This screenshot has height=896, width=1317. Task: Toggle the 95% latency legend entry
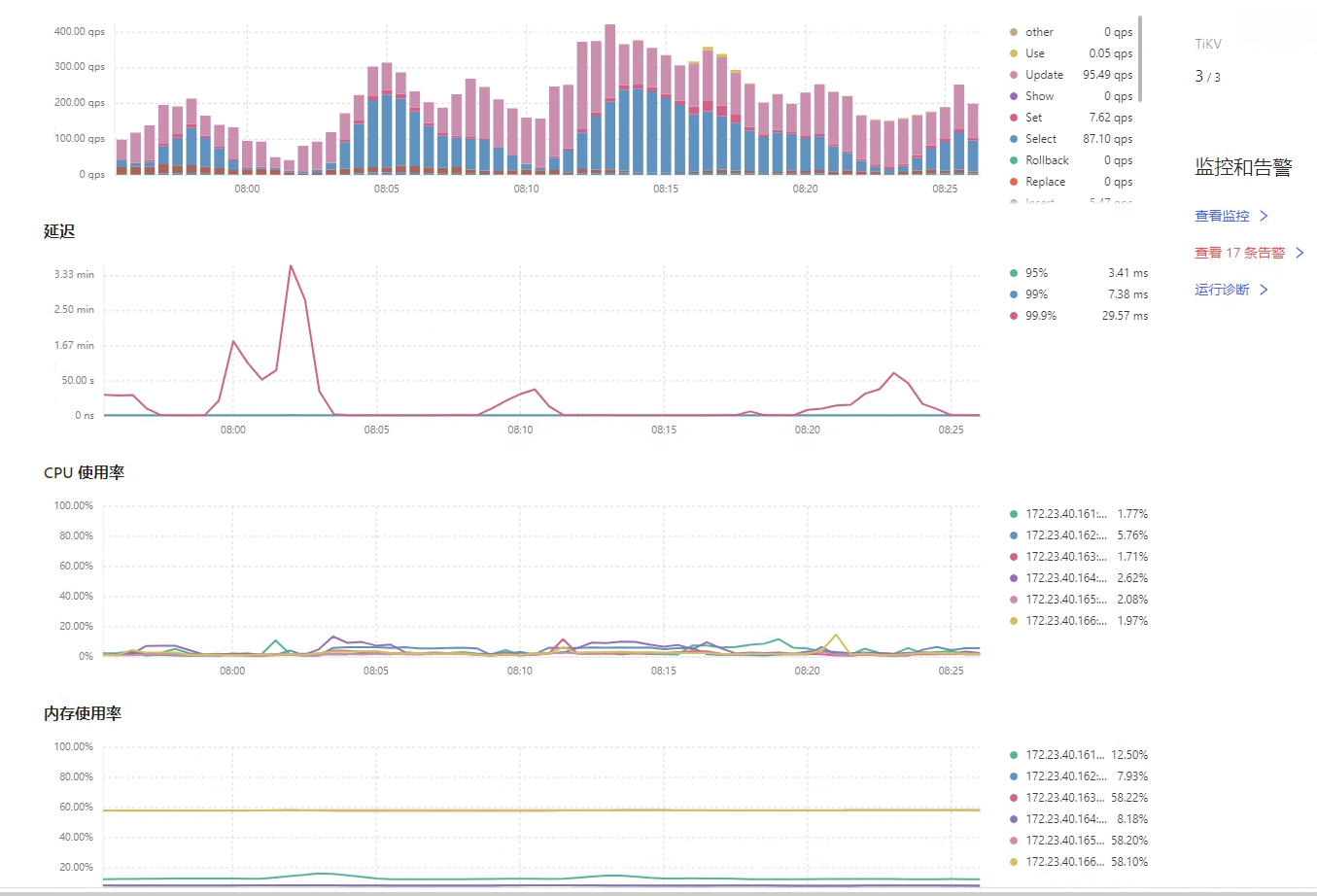click(x=1079, y=273)
